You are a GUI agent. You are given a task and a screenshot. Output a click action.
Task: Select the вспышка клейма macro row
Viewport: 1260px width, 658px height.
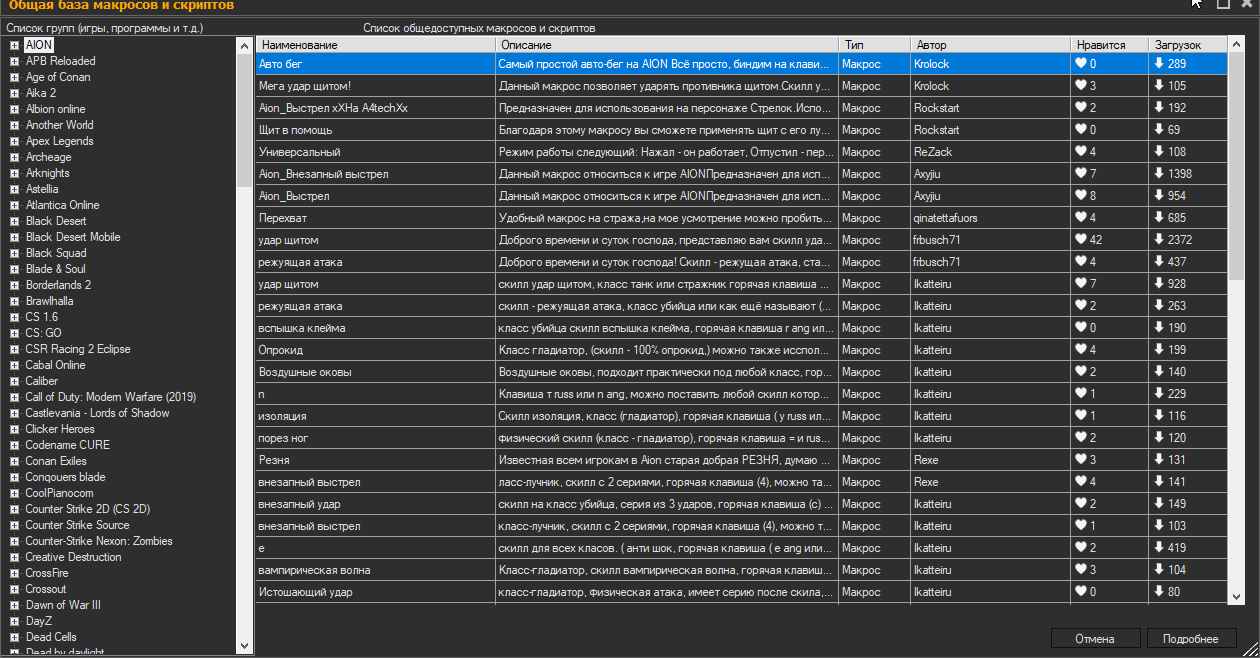click(x=742, y=328)
